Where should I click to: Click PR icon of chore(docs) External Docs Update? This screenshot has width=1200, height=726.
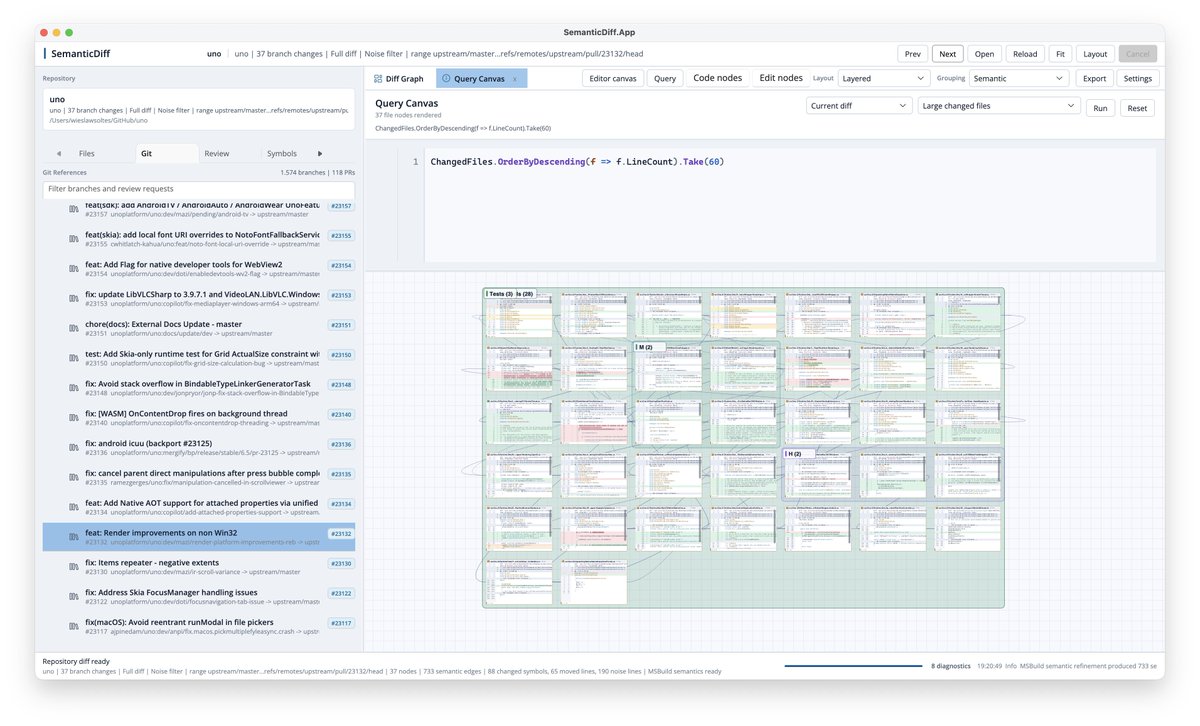pyautogui.click(x=73, y=328)
